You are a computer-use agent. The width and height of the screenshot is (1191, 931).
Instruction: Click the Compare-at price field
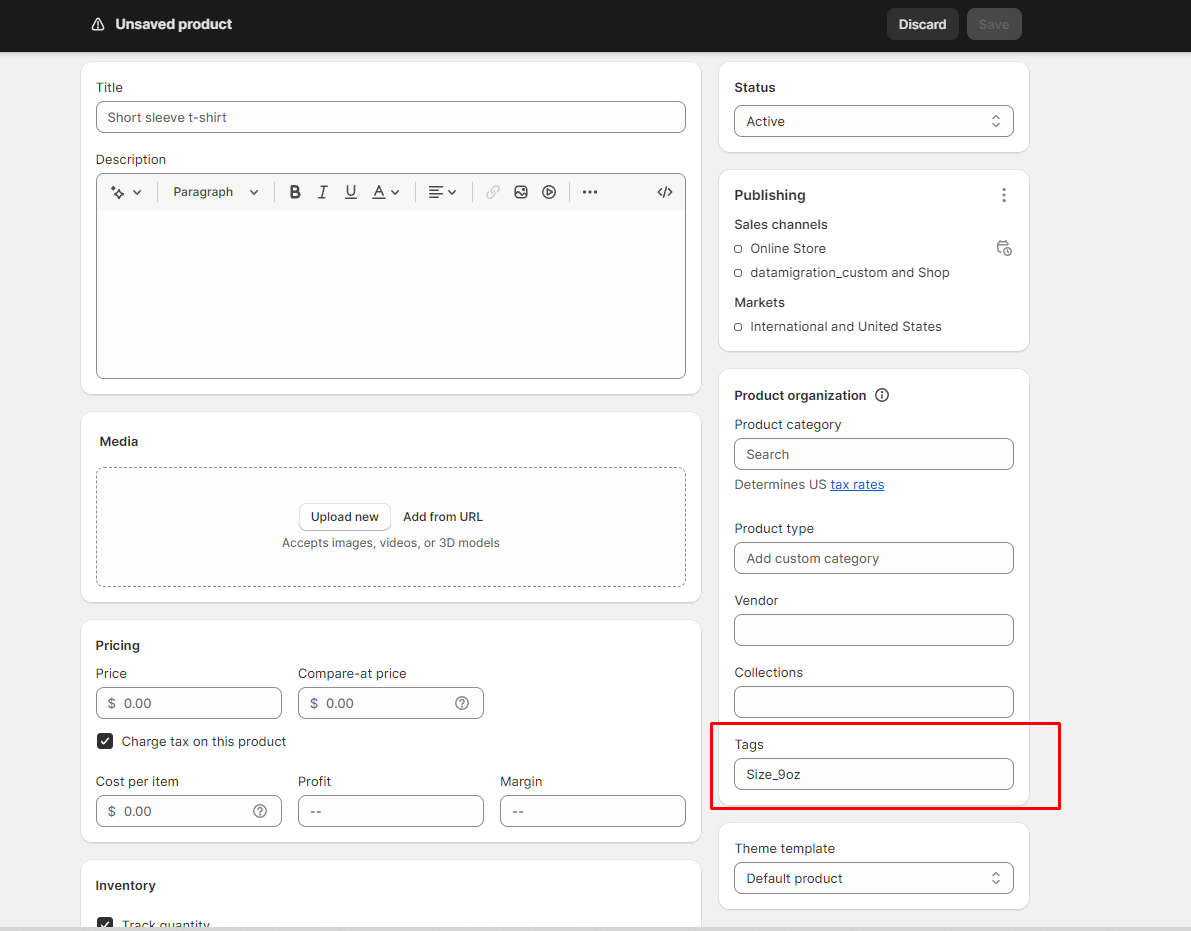(x=390, y=703)
